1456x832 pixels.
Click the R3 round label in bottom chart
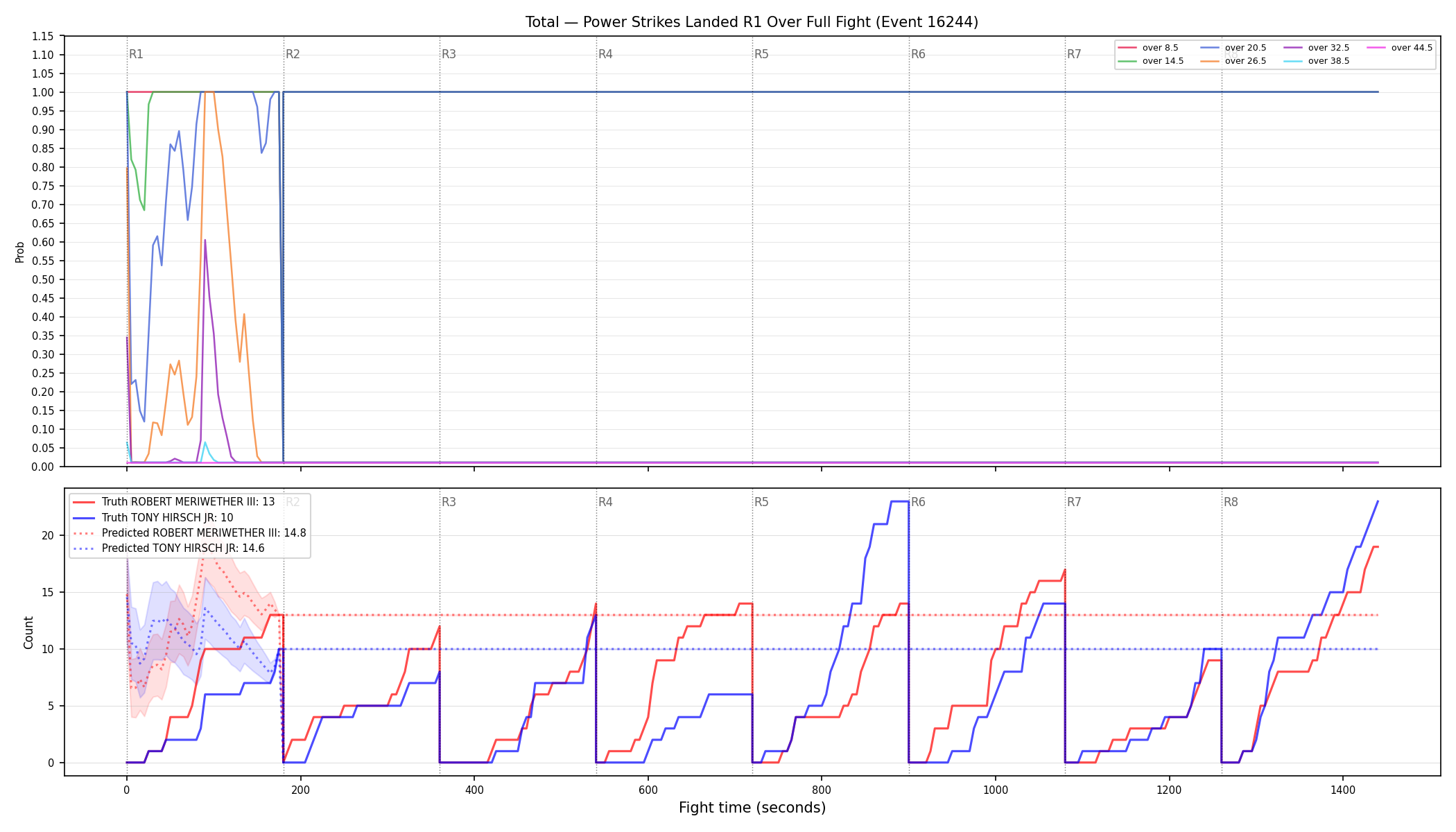449,502
